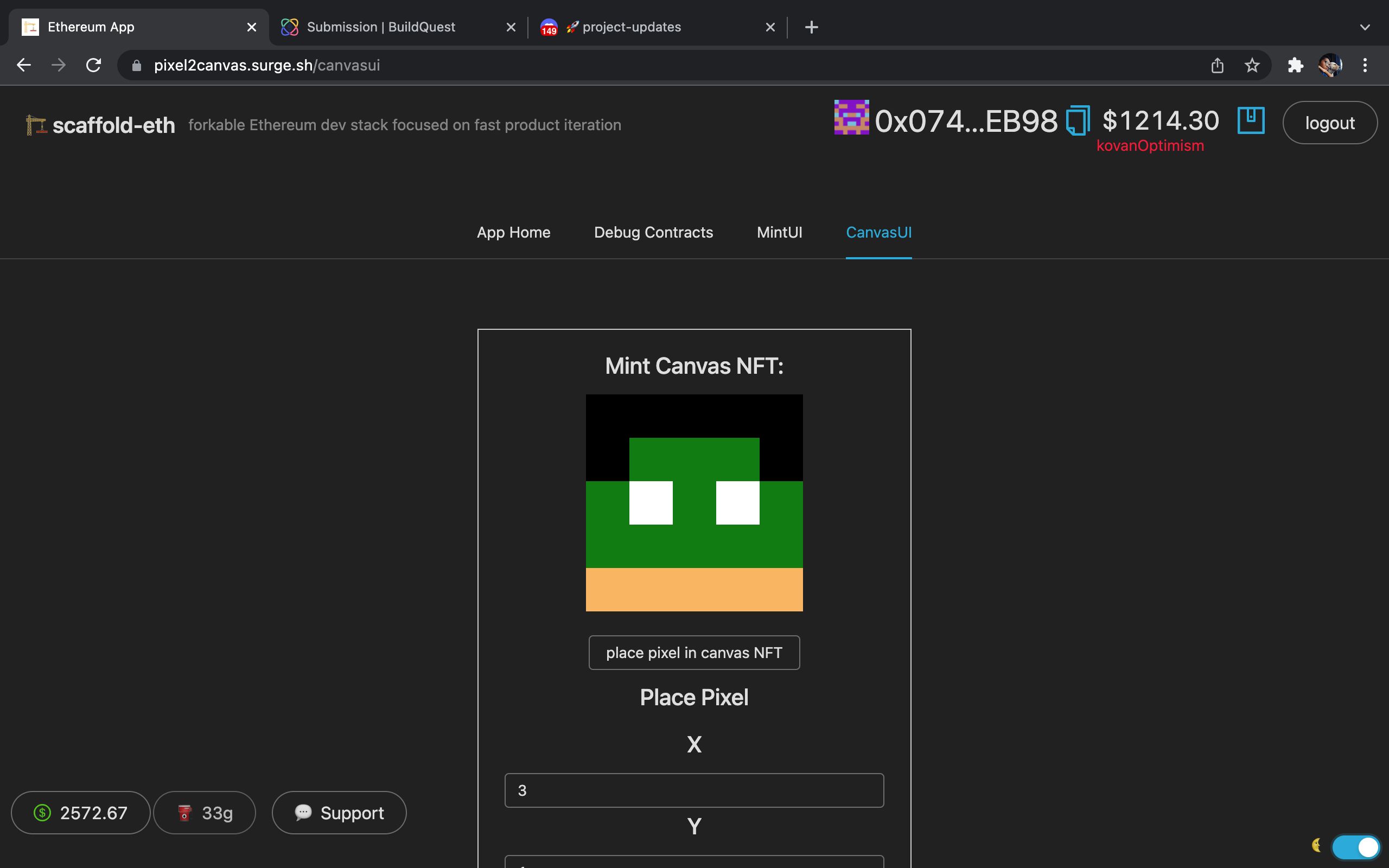Screen dimensions: 1389x868
Task: Click the balance display icon $1214.30
Action: (1160, 120)
